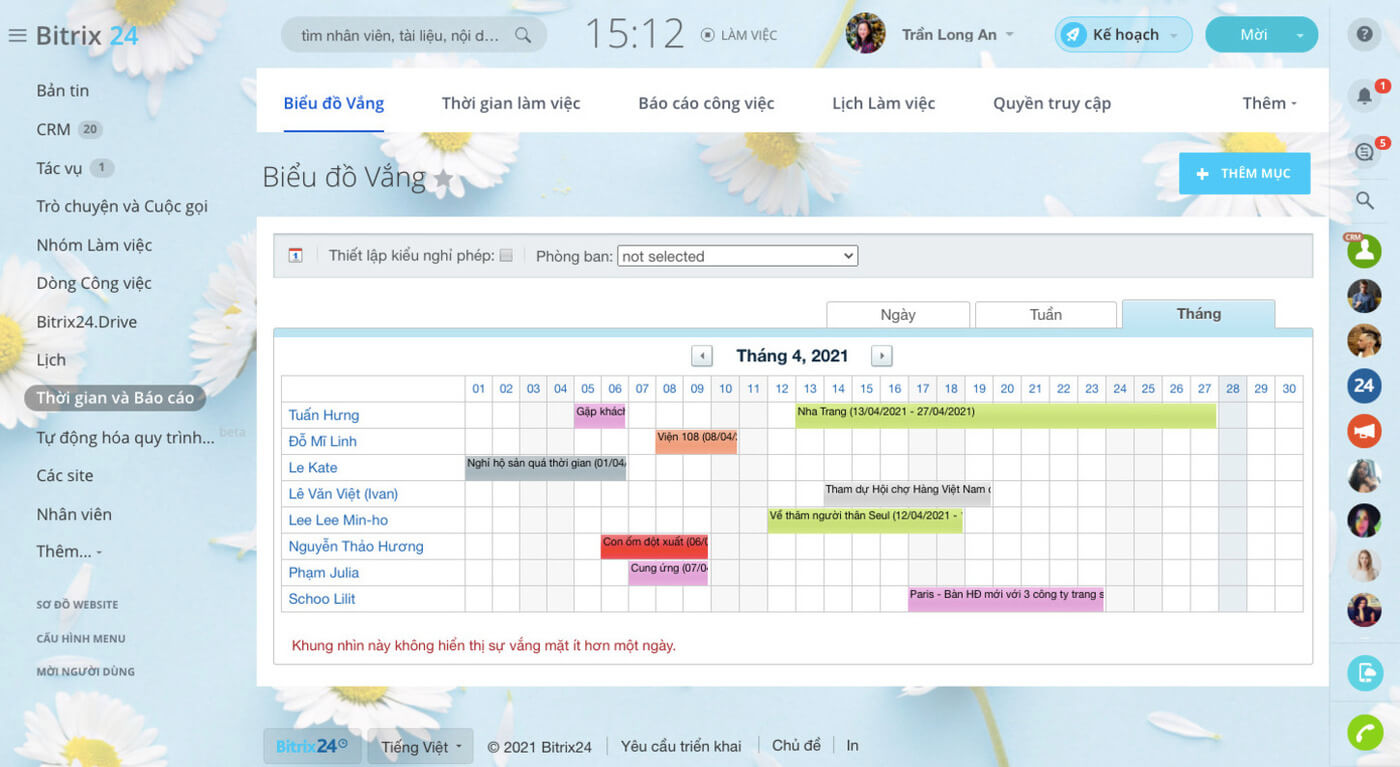Open Nhóm Làm việc in sidebar
This screenshot has height=767, width=1400.
click(x=94, y=245)
